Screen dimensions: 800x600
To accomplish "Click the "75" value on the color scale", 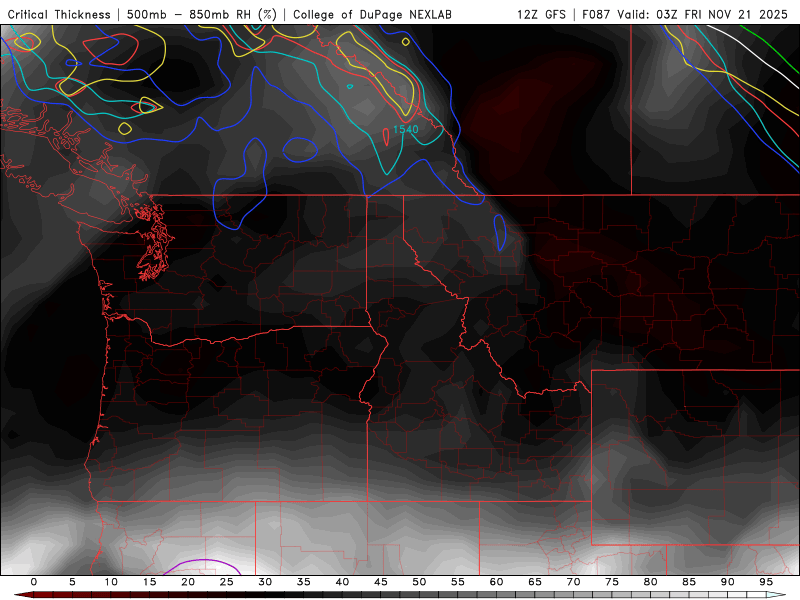I will click(x=612, y=582).
